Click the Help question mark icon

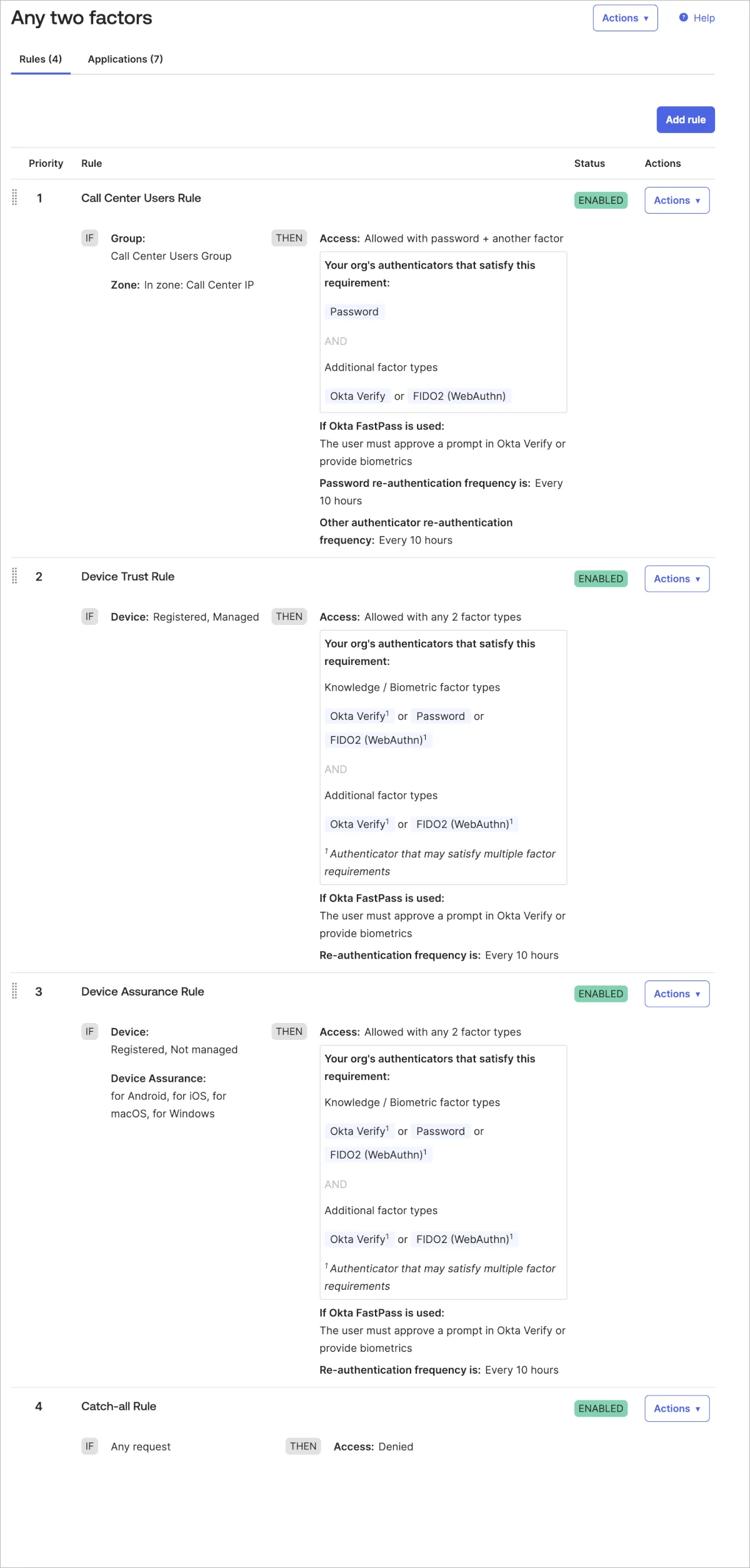pos(683,17)
